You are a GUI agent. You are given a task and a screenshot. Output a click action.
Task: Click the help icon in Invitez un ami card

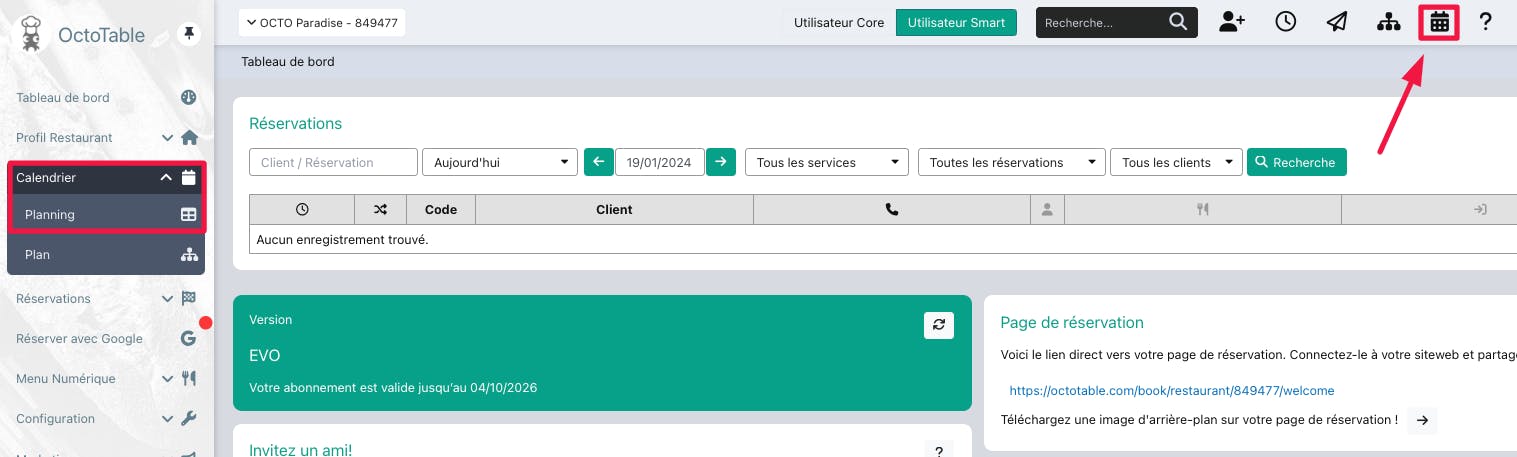(x=938, y=451)
